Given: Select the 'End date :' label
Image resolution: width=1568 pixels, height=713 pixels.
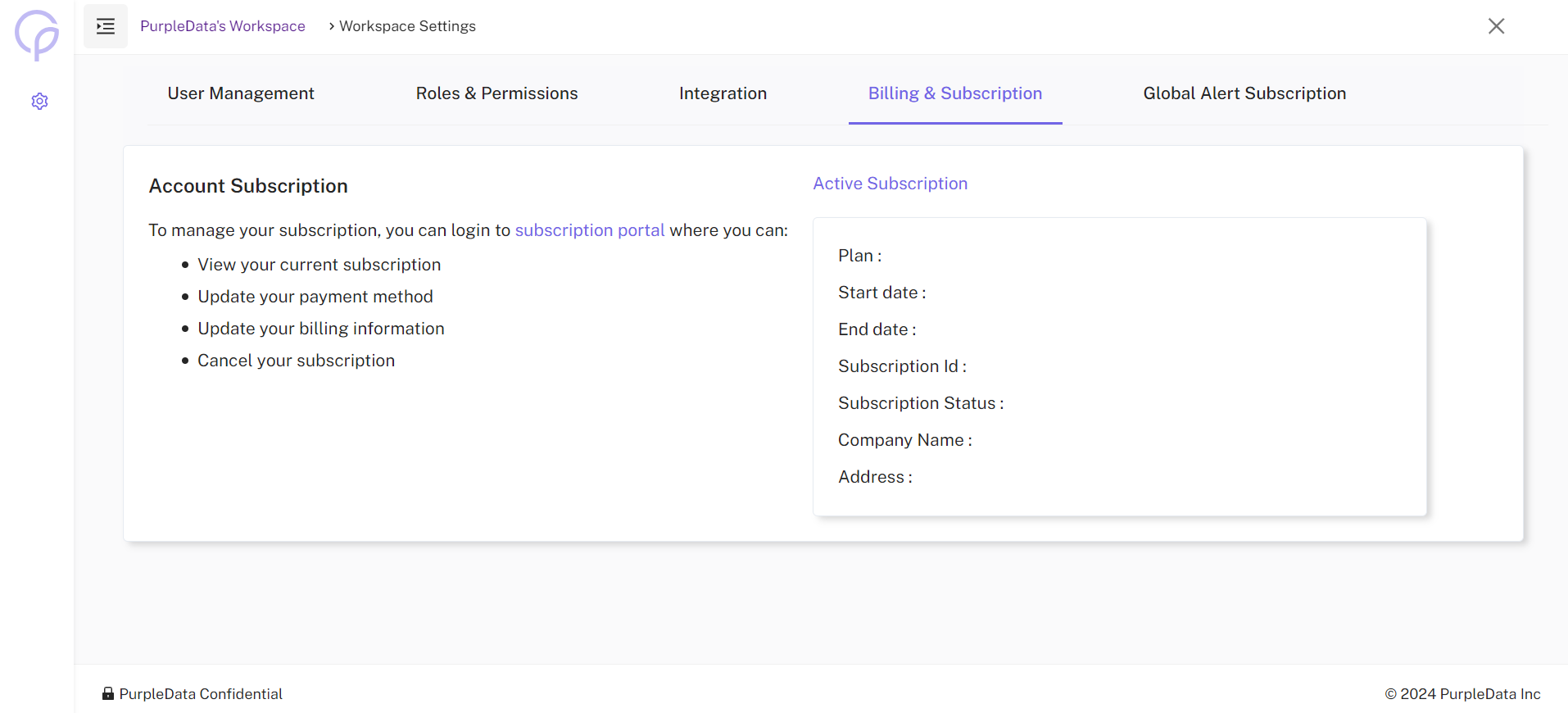Looking at the screenshot, I should [877, 329].
